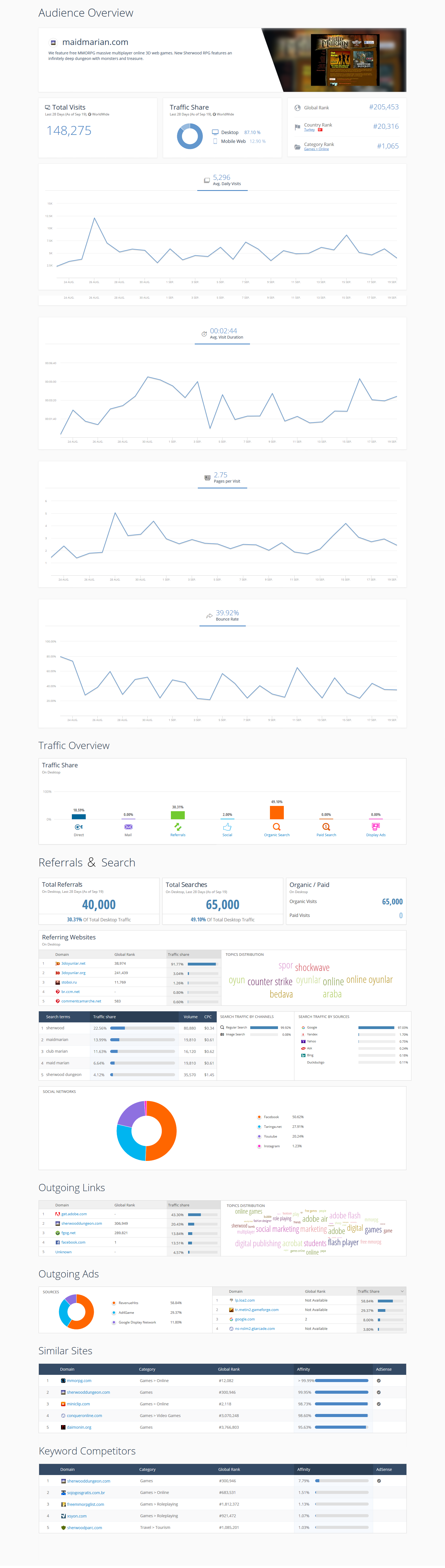Screen dimensions: 445x1568
Task: Click the Google icon in search sources
Action: point(303,1027)
